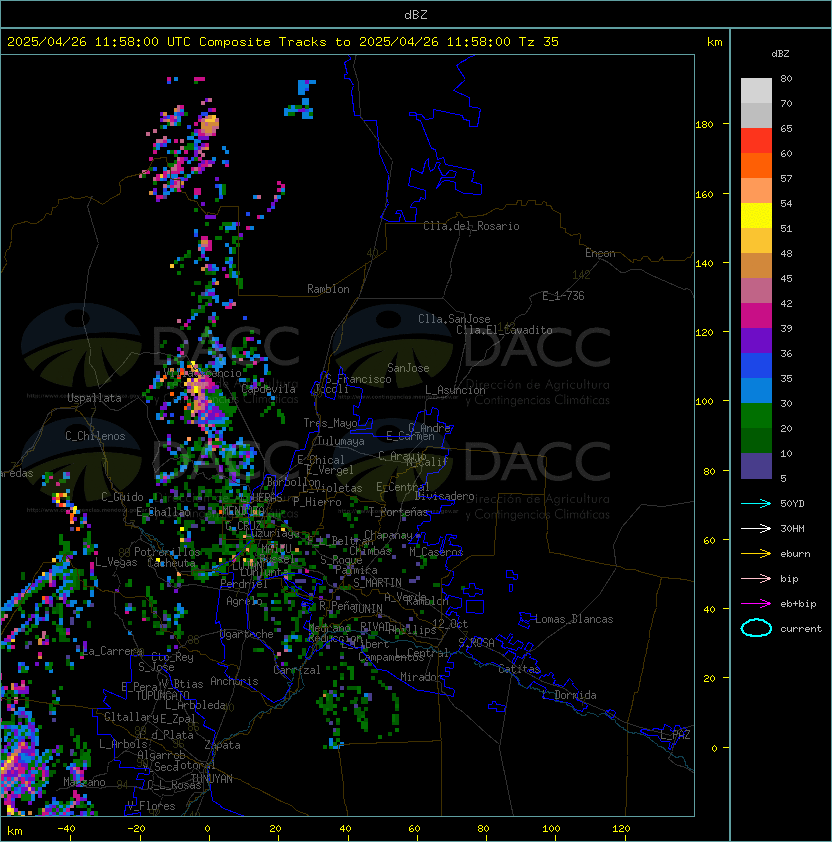The height and width of the screenshot is (842, 832).
Task: Click the L_Dormida label
Action: point(569,695)
